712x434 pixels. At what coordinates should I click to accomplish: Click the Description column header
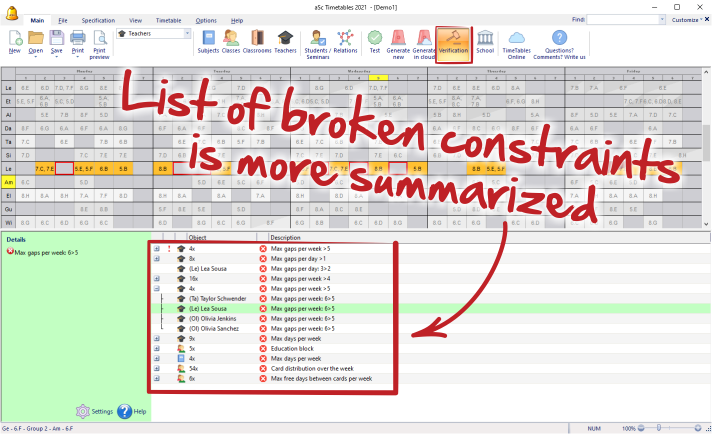pyautogui.click(x=490, y=237)
